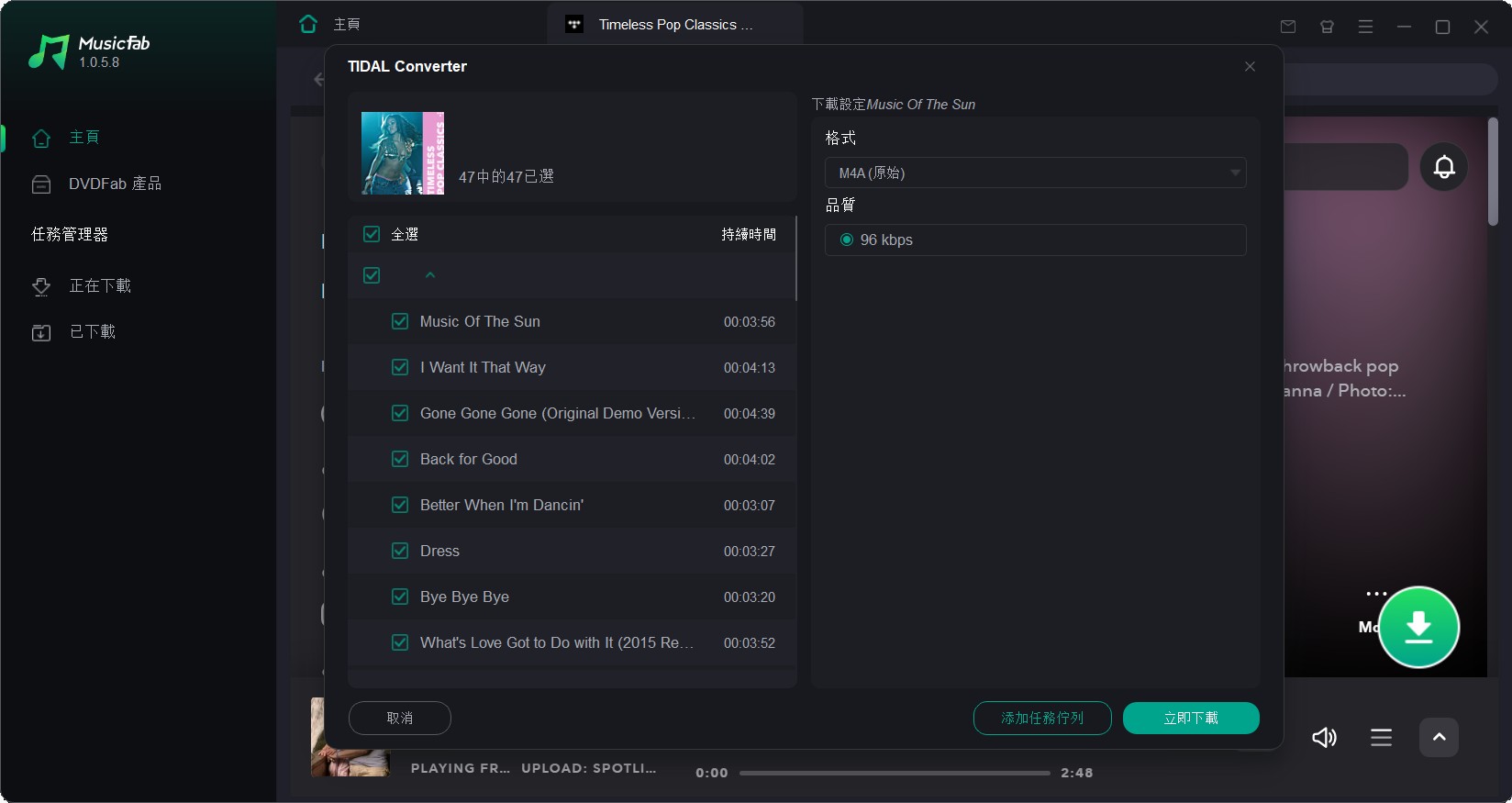1512x803 pixels.
Task: Click the TIDAL icon on the tab
Action: pos(574,25)
